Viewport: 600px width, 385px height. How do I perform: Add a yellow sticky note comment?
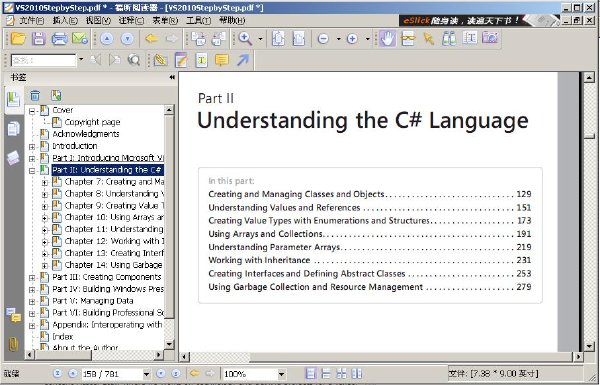pos(222,60)
